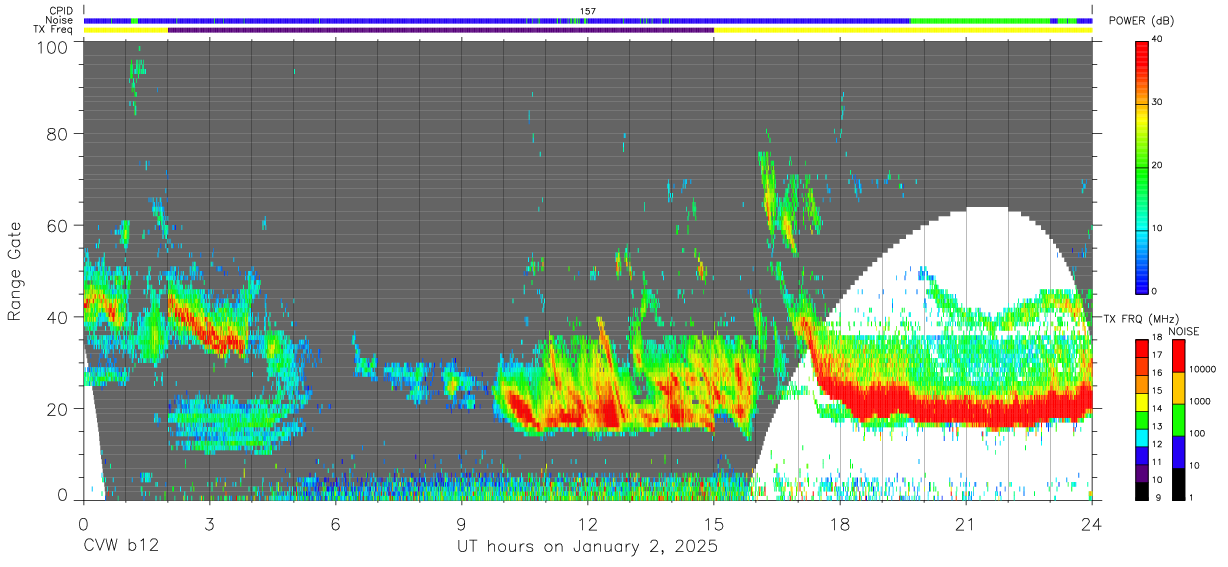Click the 100 tick on the Range Gate axis

pyautogui.click(x=53, y=47)
